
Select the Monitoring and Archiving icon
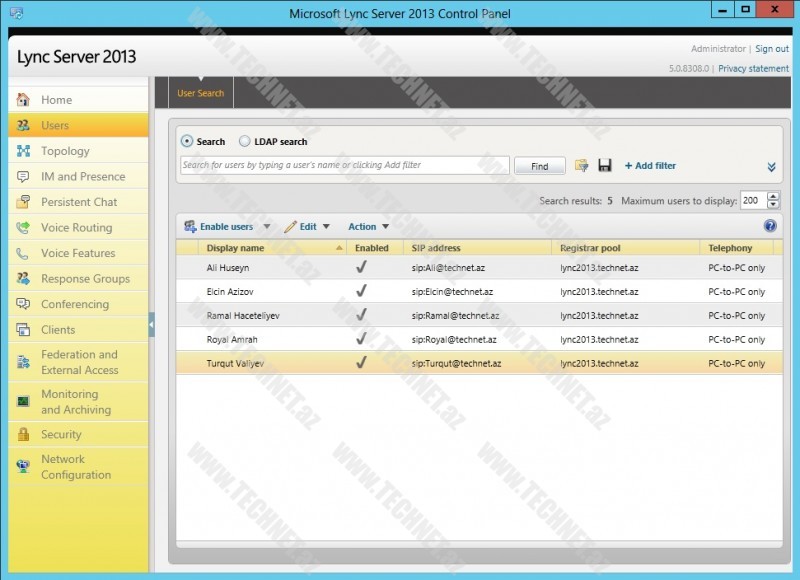(24, 401)
